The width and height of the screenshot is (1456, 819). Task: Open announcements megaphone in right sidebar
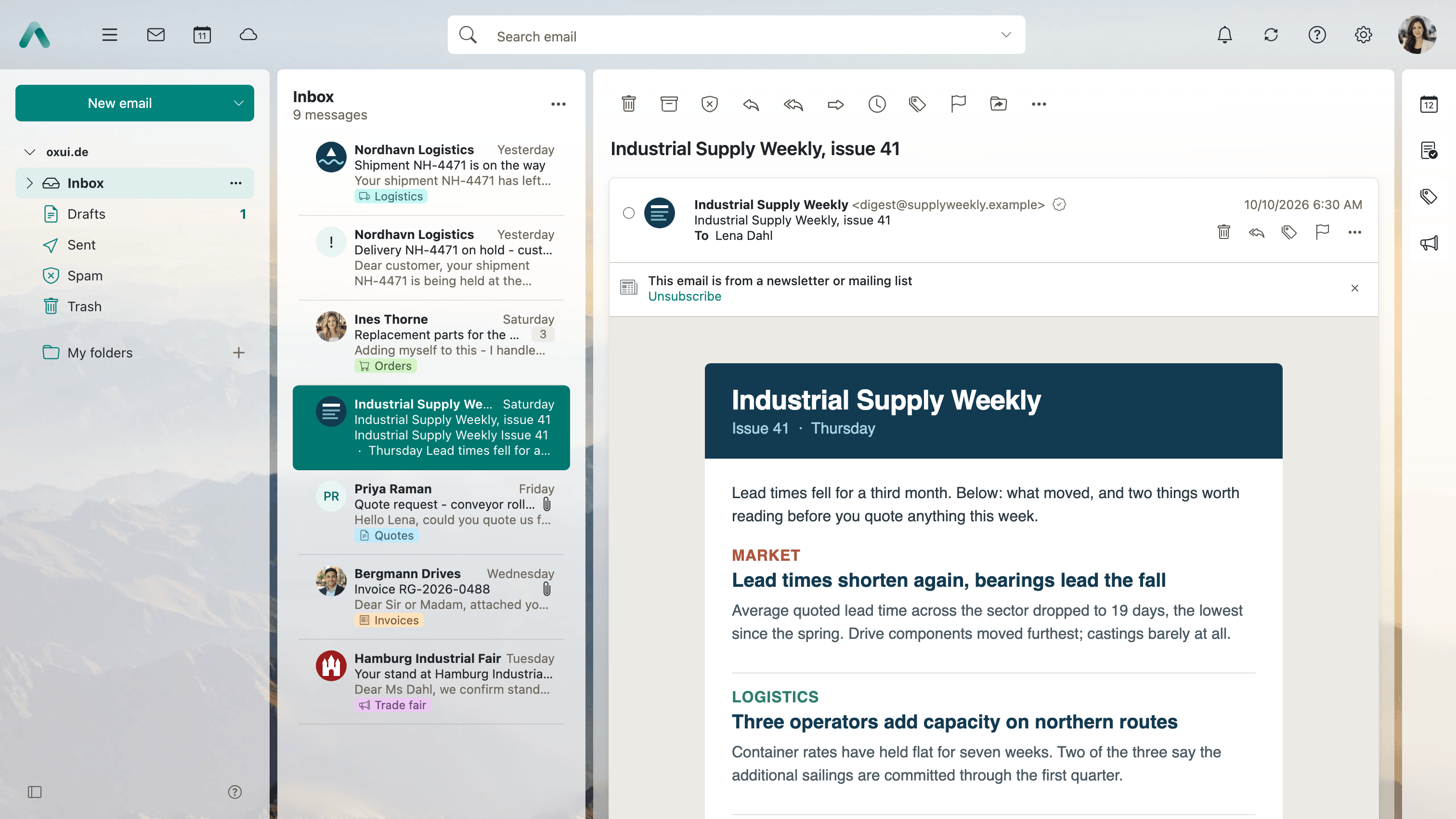pos(1428,243)
